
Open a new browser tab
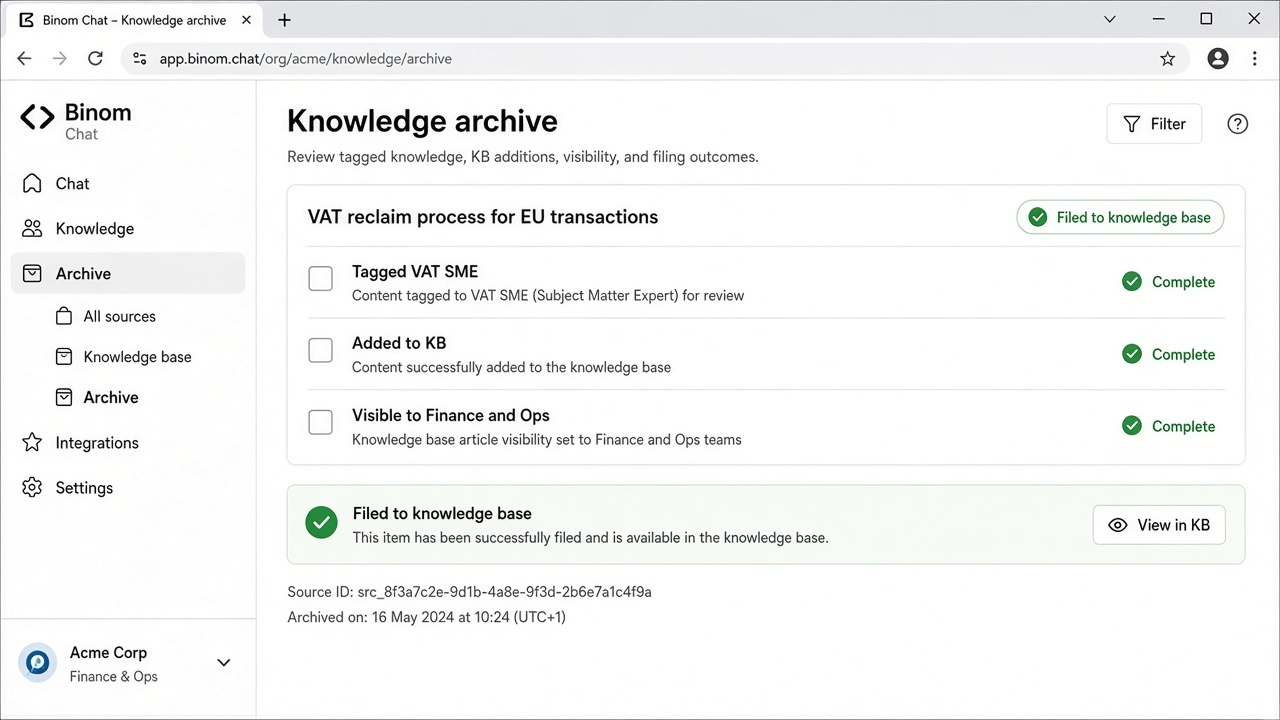285,20
